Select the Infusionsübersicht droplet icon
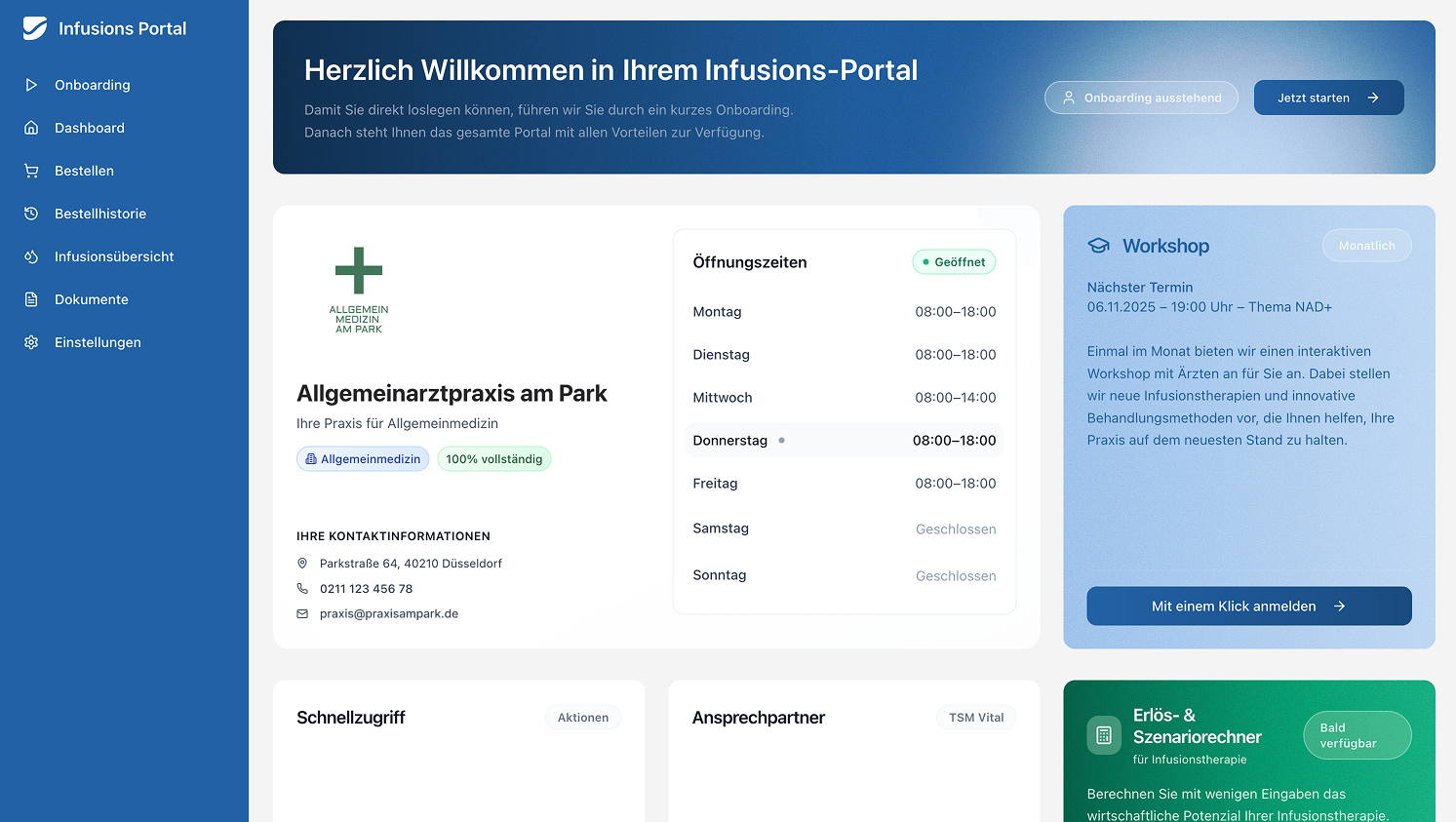Screen dimensions: 1456x822 [30, 256]
